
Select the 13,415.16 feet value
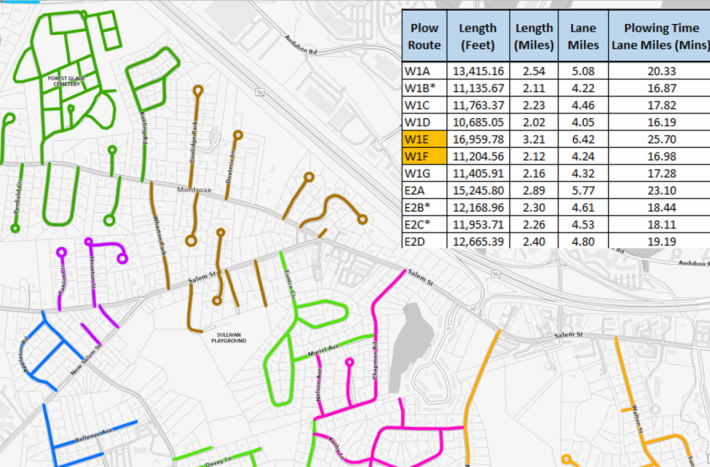coord(478,71)
